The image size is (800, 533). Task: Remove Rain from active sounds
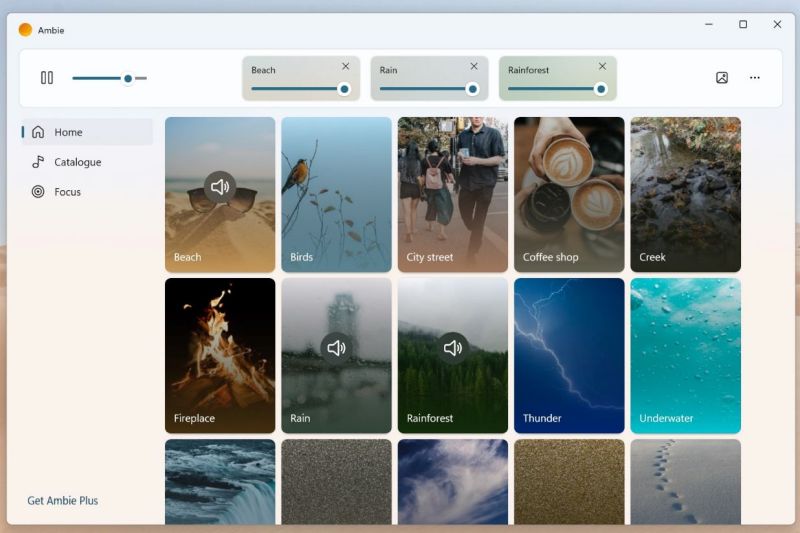[x=474, y=67]
